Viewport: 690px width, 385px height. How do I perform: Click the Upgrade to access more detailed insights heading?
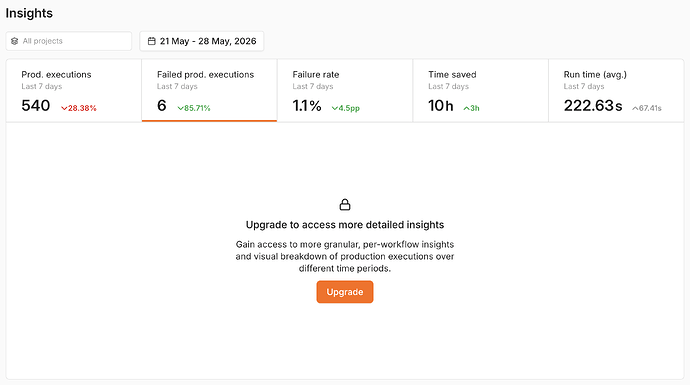pos(345,225)
